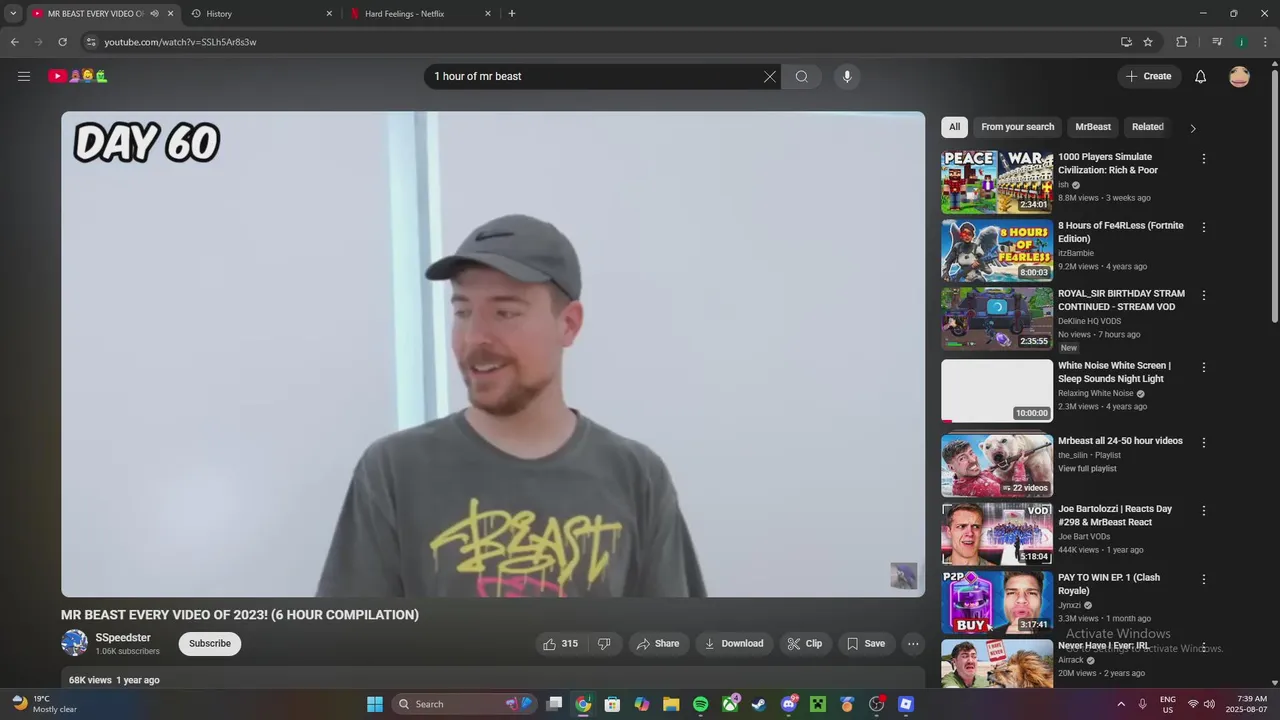
Task: Select the All filter chip
Action: coord(954,127)
